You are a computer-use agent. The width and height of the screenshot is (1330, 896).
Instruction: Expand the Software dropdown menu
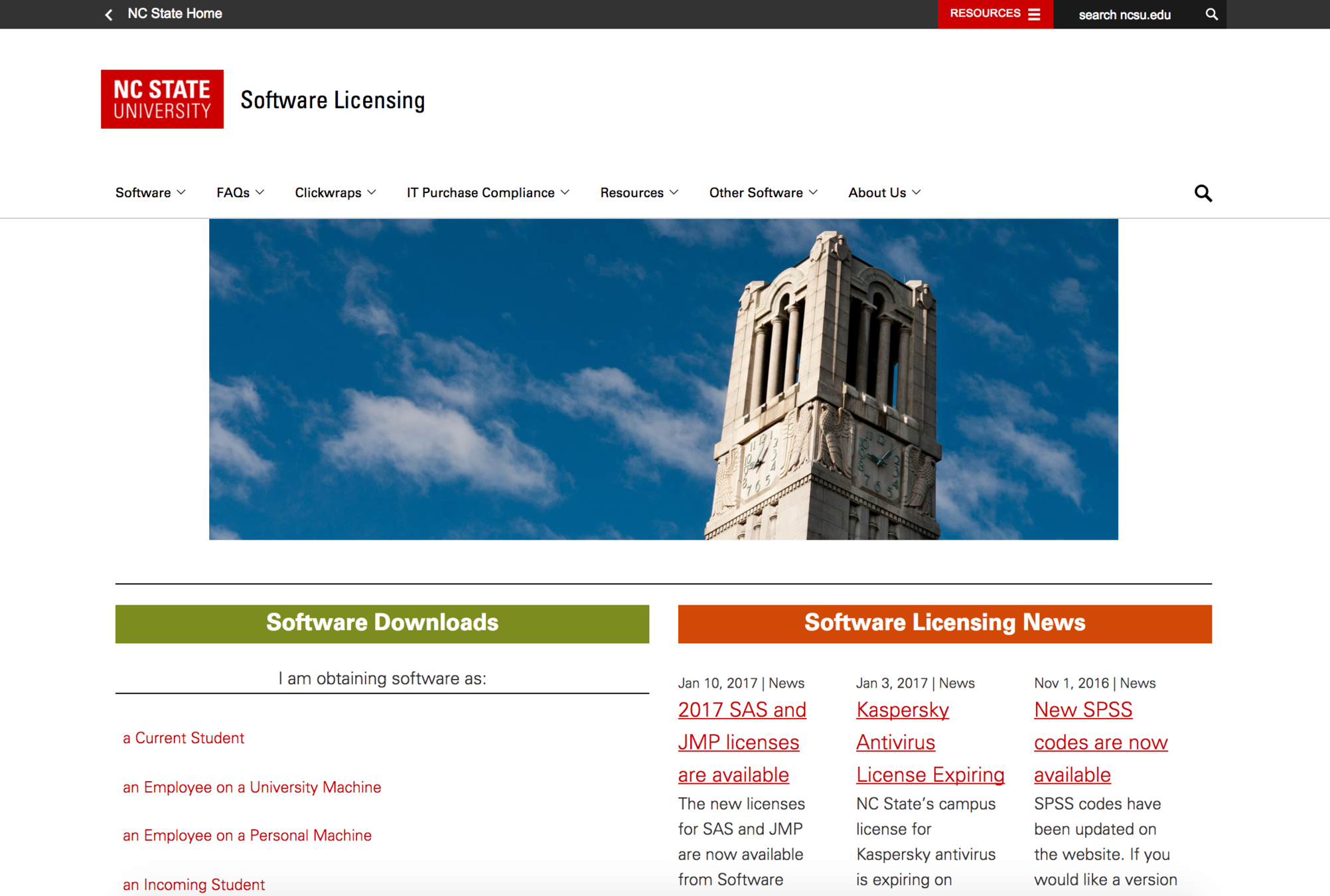(150, 192)
